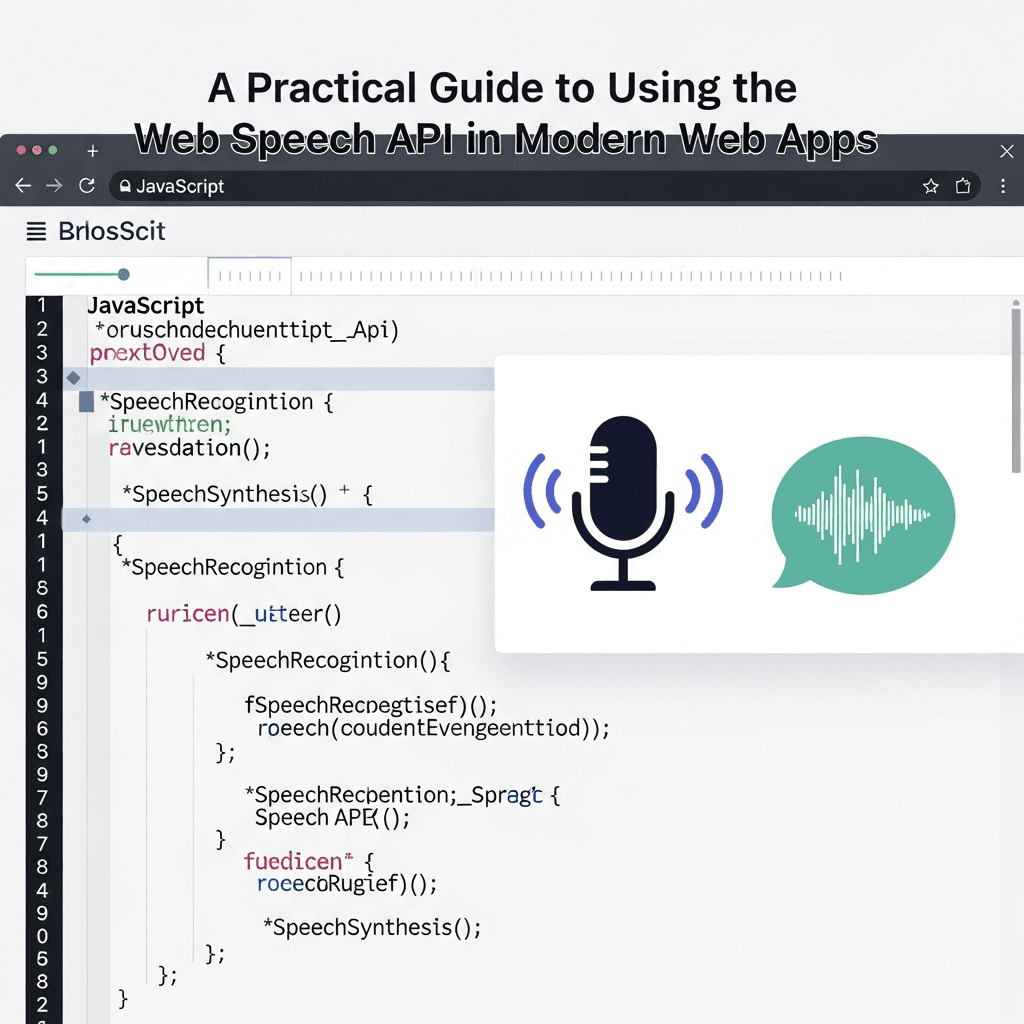
Task: Click the ravesdation(); line
Action: point(189,448)
